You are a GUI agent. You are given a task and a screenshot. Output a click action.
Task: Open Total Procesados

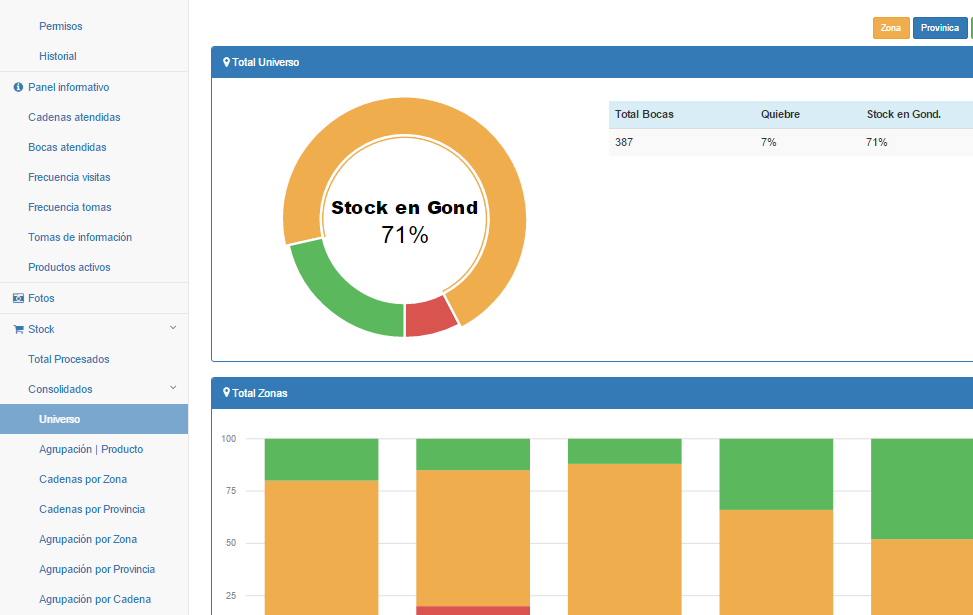pos(68,359)
